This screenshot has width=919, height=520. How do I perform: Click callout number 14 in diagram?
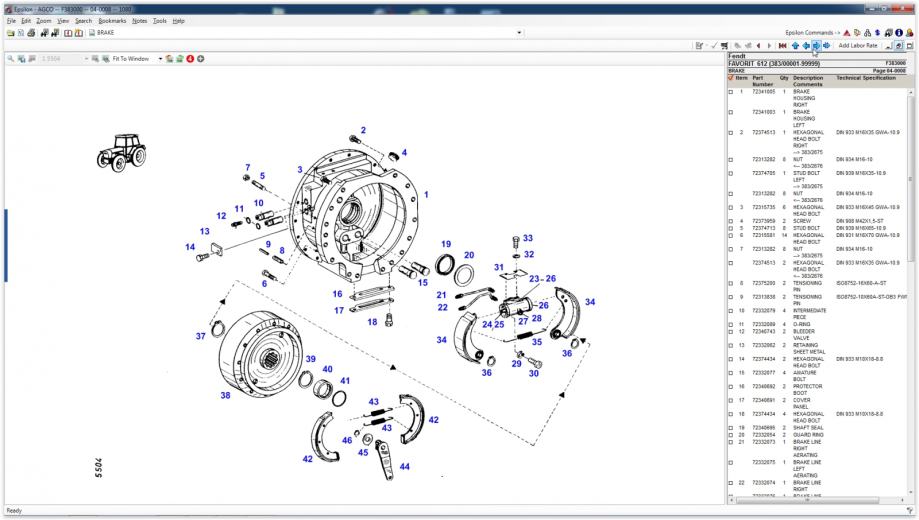pos(190,247)
